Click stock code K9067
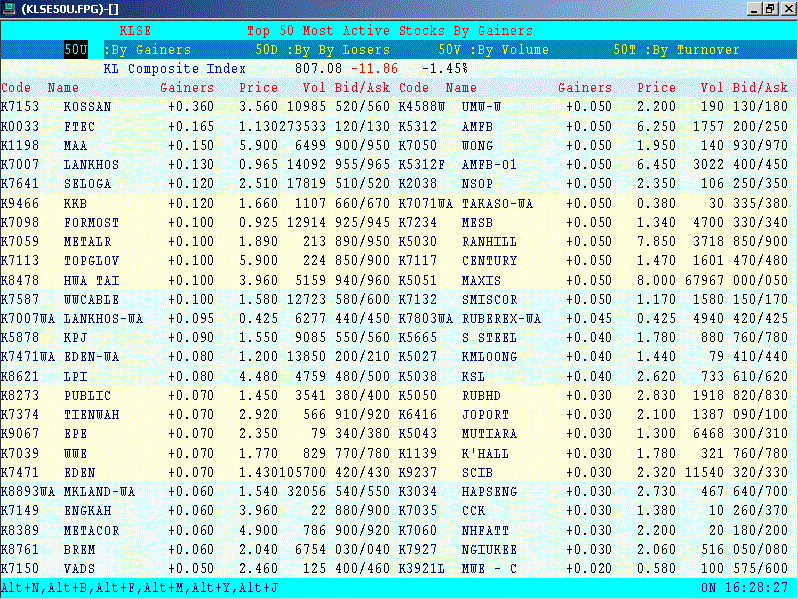The height and width of the screenshot is (599, 798). pyautogui.click(x=20, y=434)
